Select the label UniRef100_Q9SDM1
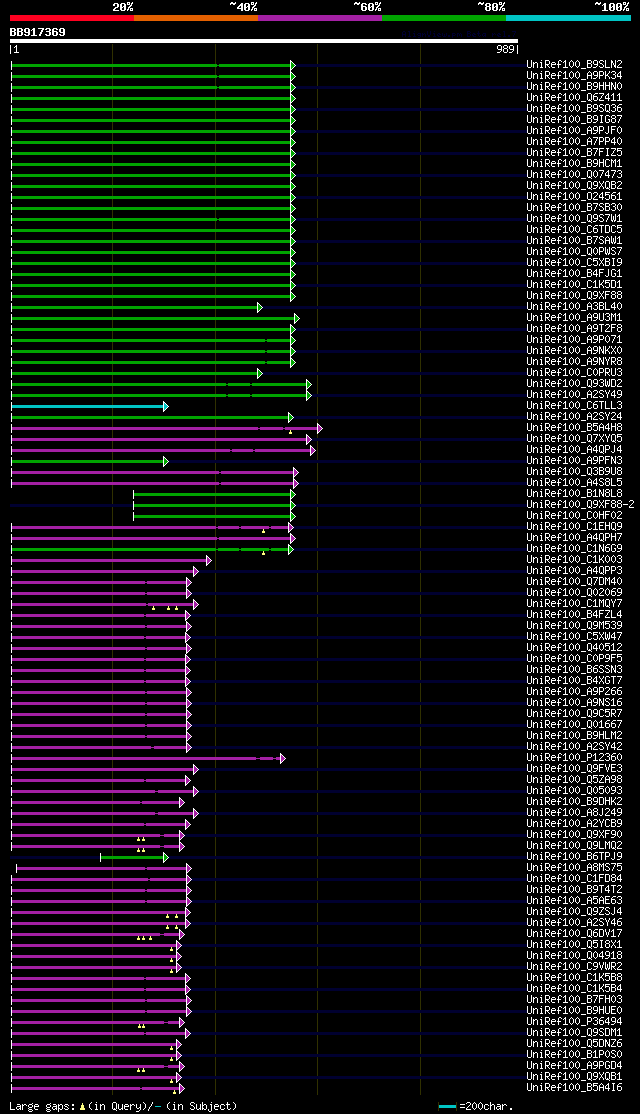Viewport: 640px width, 1114px height. [x=575, y=1033]
